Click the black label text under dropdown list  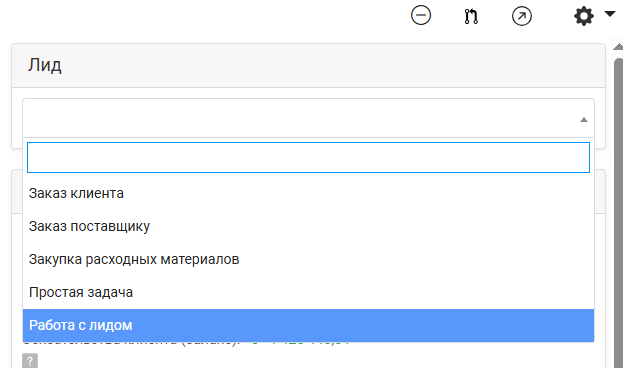click(x=132, y=344)
